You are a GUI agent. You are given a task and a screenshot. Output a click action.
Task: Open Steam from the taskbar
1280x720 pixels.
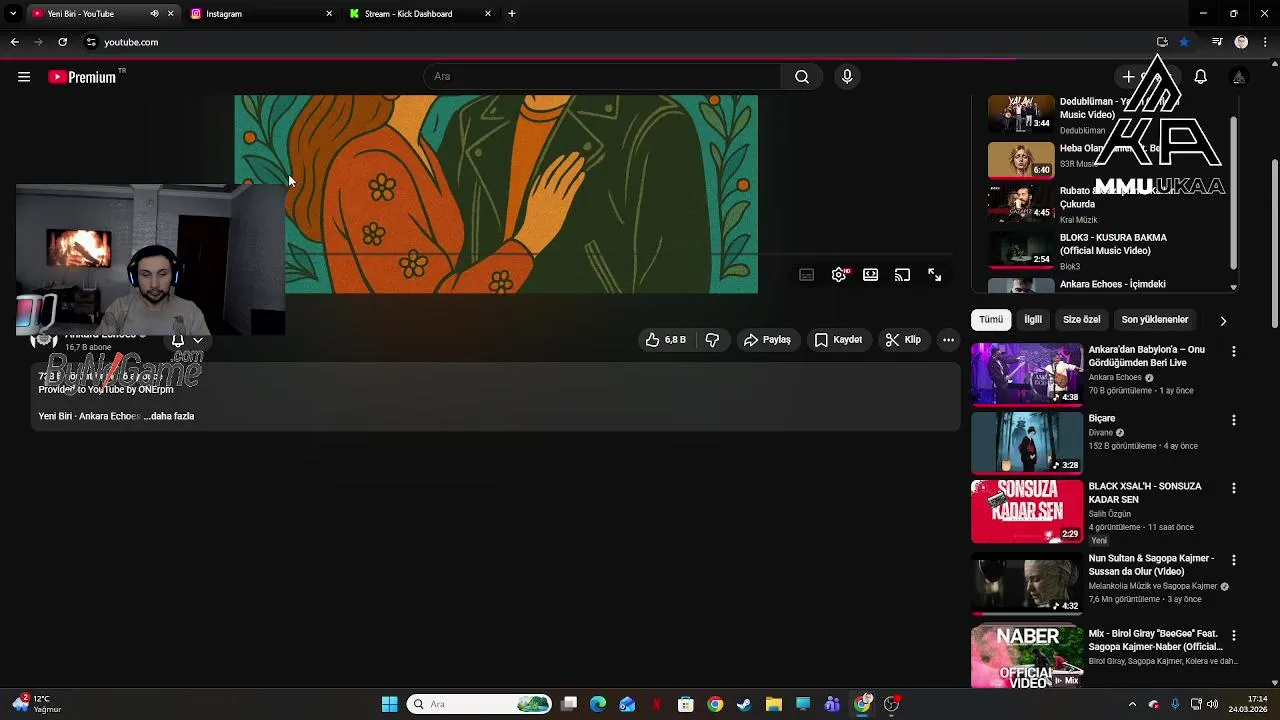click(x=744, y=704)
